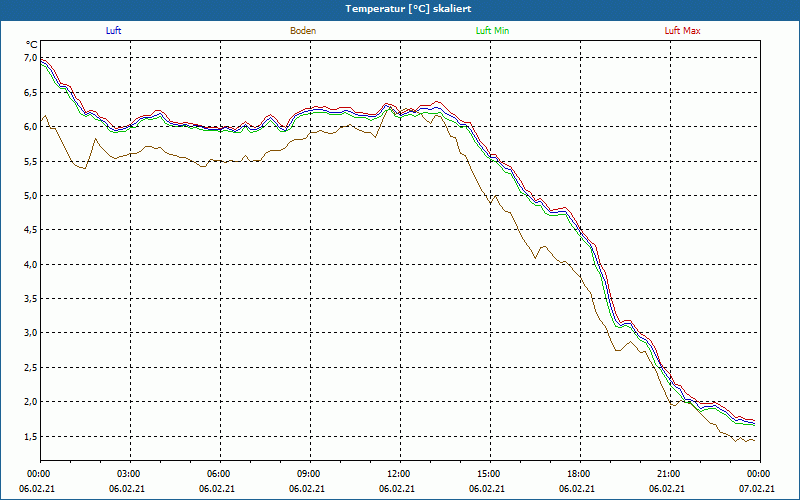This screenshot has width=800, height=500.
Task: Click the chart title 'Temperatur [°C] skaliert'
Action: click(408, 9)
